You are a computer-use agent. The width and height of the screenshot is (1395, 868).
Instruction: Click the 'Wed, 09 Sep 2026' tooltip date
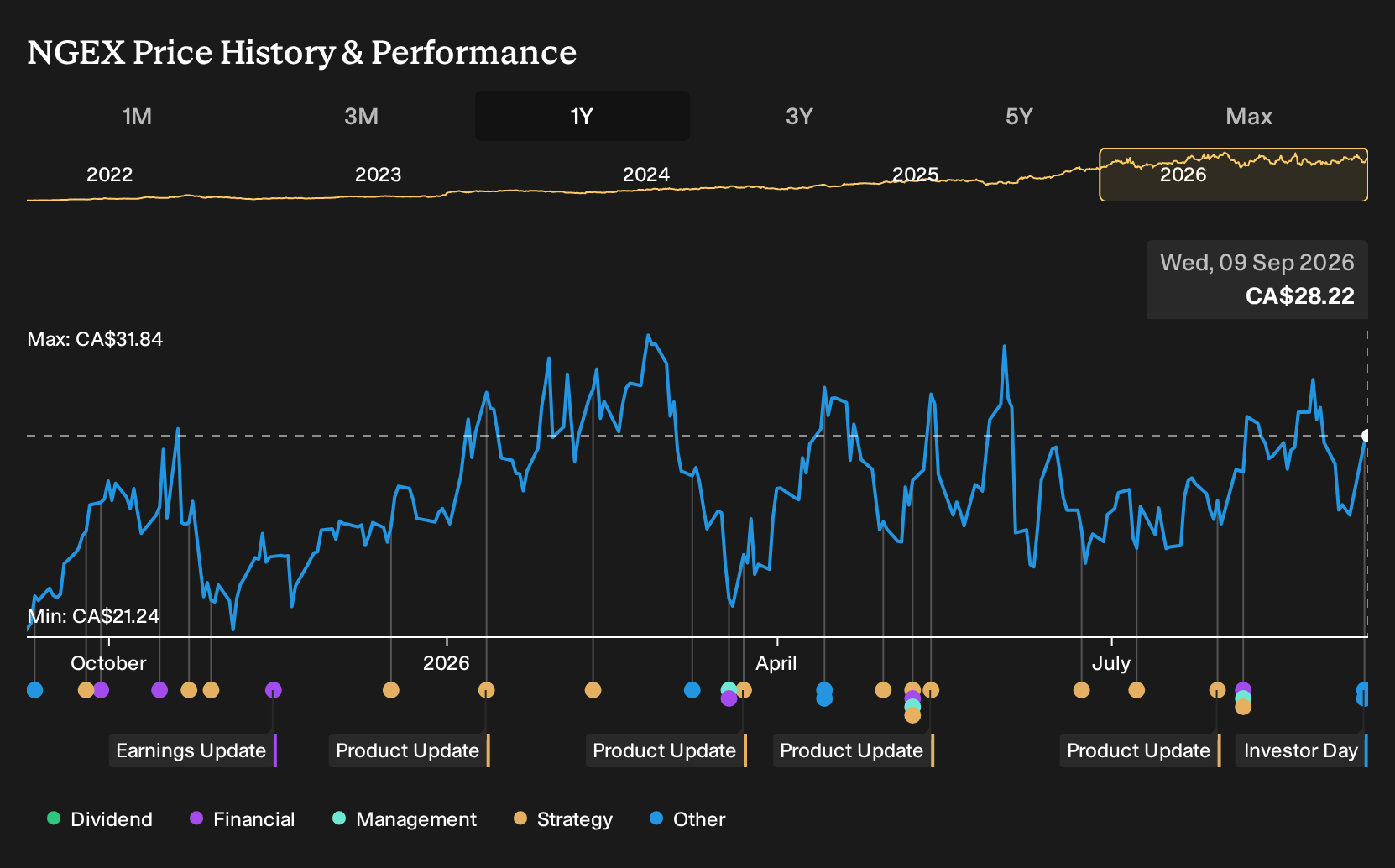coord(1257,263)
